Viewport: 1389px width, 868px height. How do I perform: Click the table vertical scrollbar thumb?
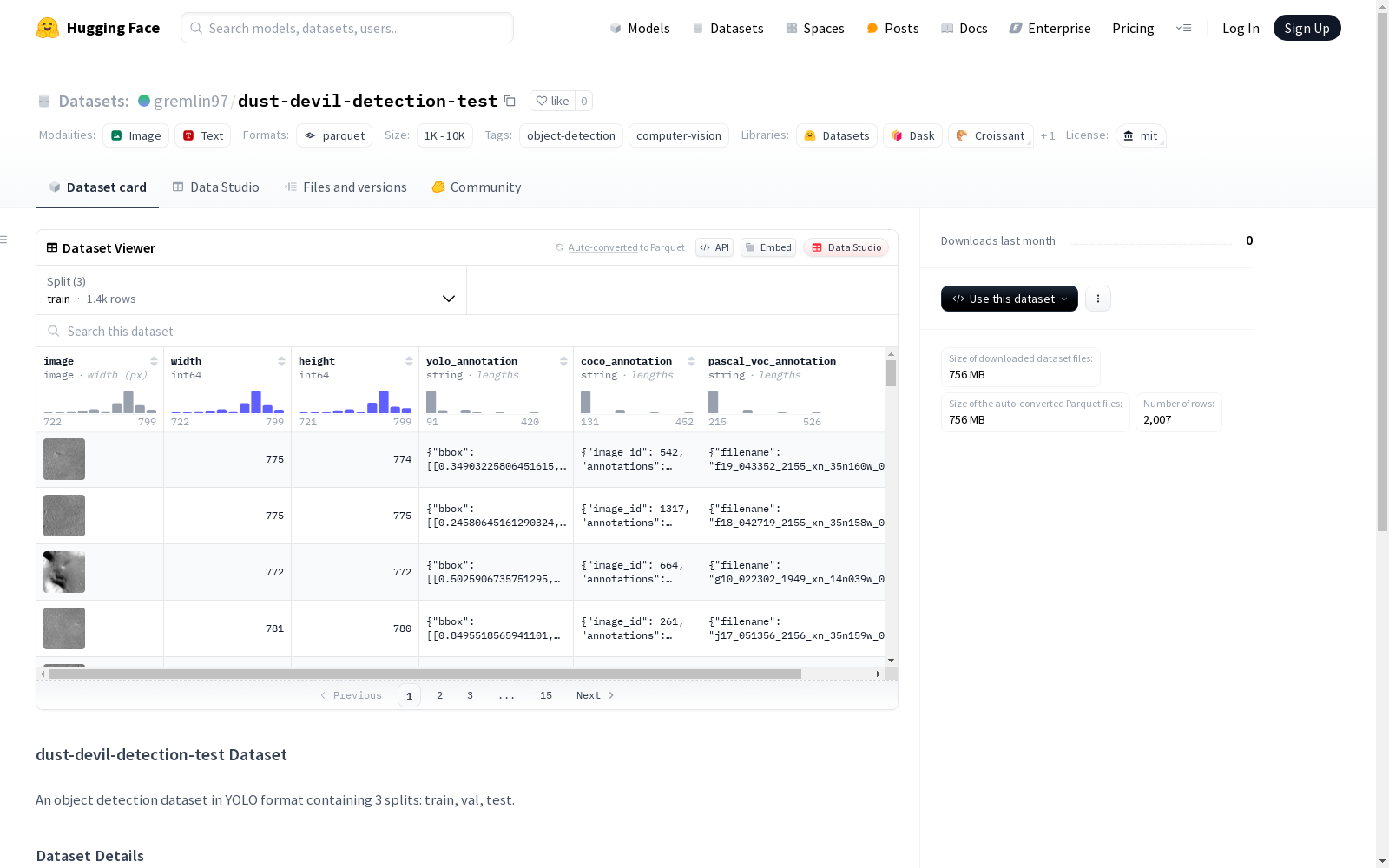(x=891, y=373)
